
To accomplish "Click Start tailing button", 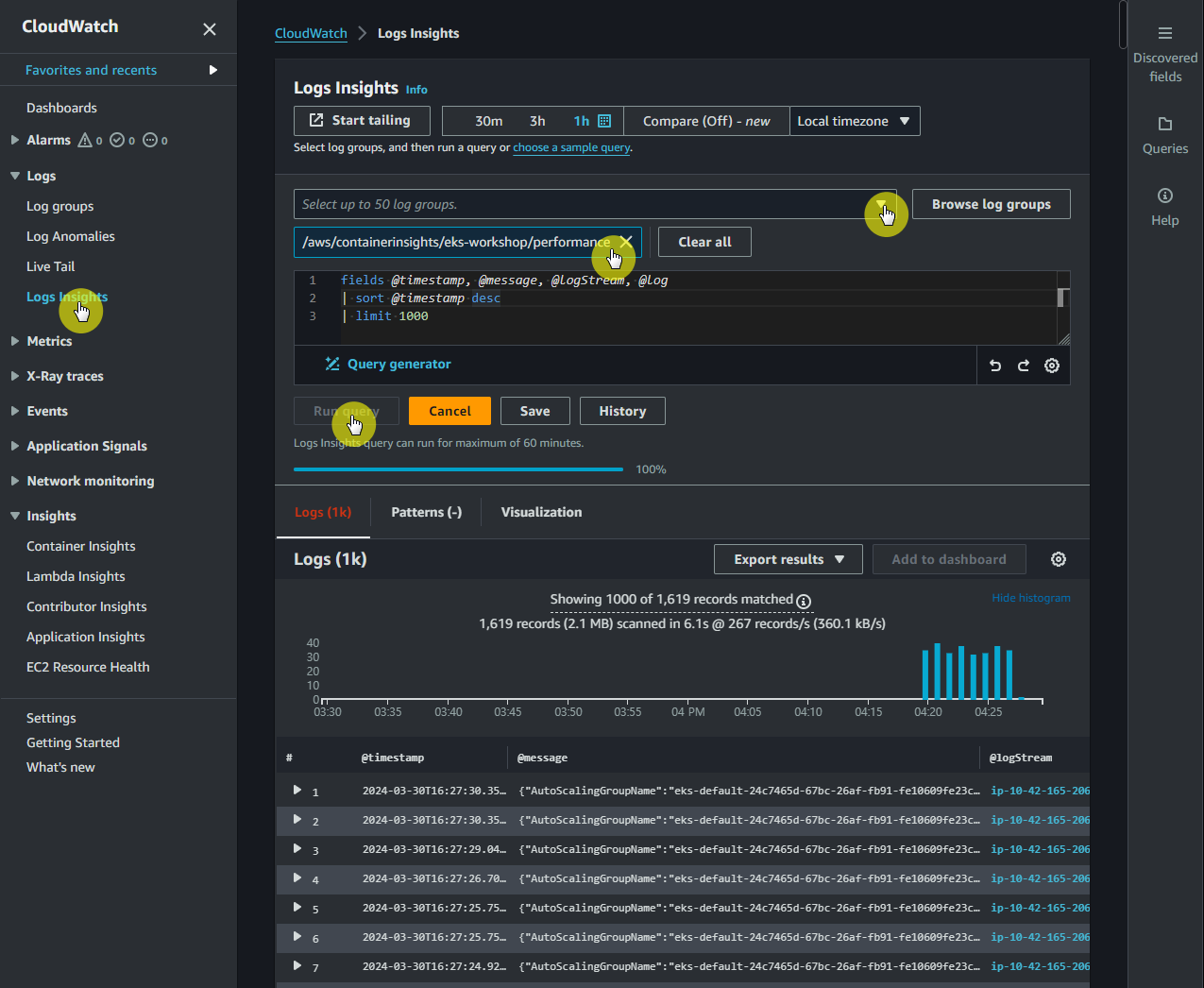I will 362,121.
